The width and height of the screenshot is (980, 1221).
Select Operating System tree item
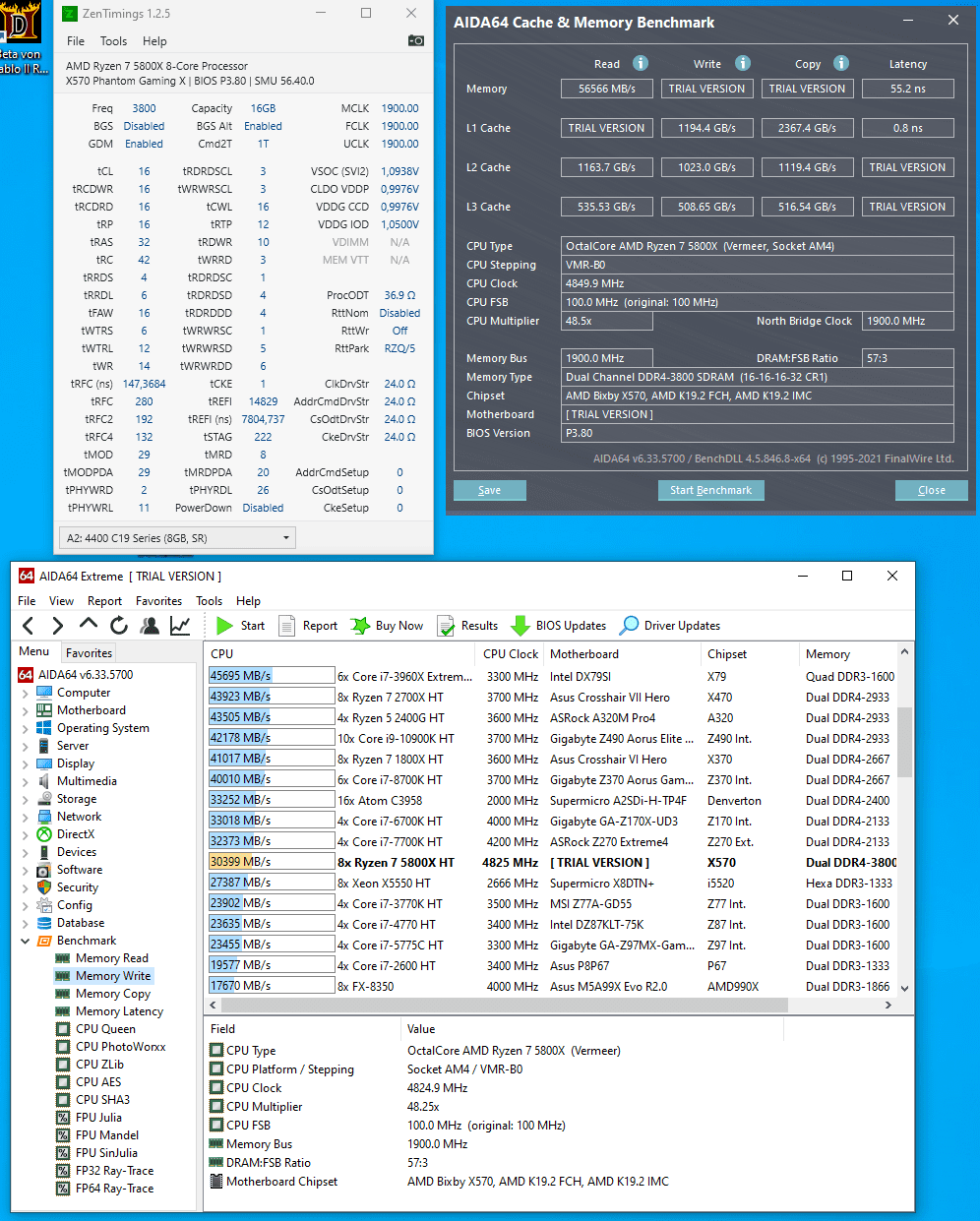click(x=103, y=728)
